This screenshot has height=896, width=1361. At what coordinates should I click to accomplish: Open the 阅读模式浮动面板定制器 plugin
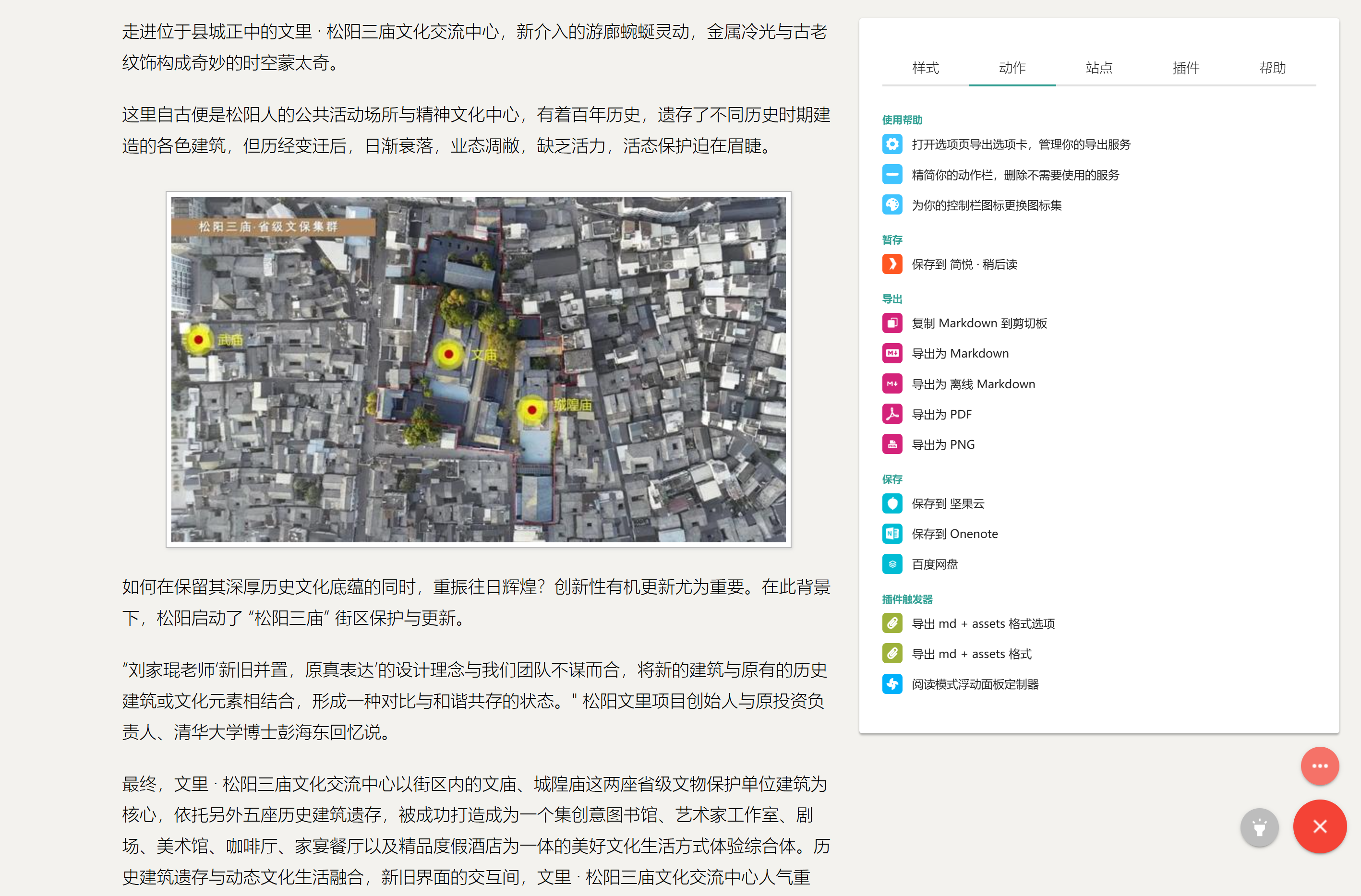[x=892, y=684]
